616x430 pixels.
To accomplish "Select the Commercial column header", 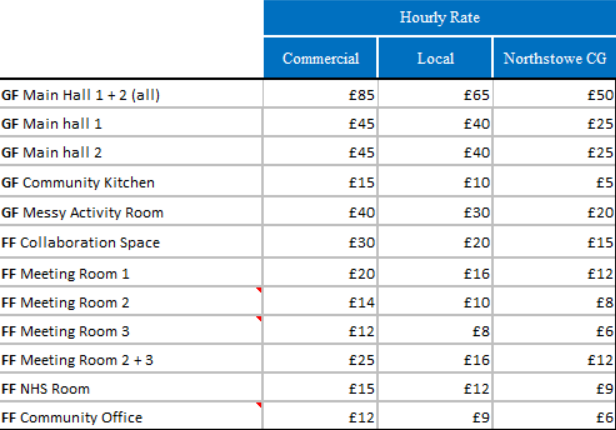I will pos(321,58).
